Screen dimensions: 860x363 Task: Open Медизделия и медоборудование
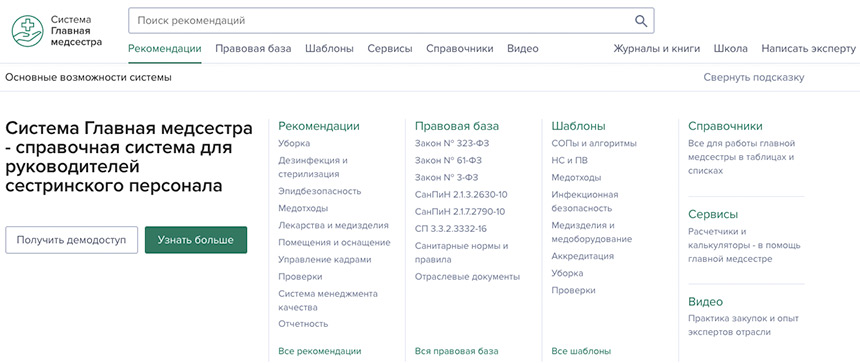pos(592,232)
